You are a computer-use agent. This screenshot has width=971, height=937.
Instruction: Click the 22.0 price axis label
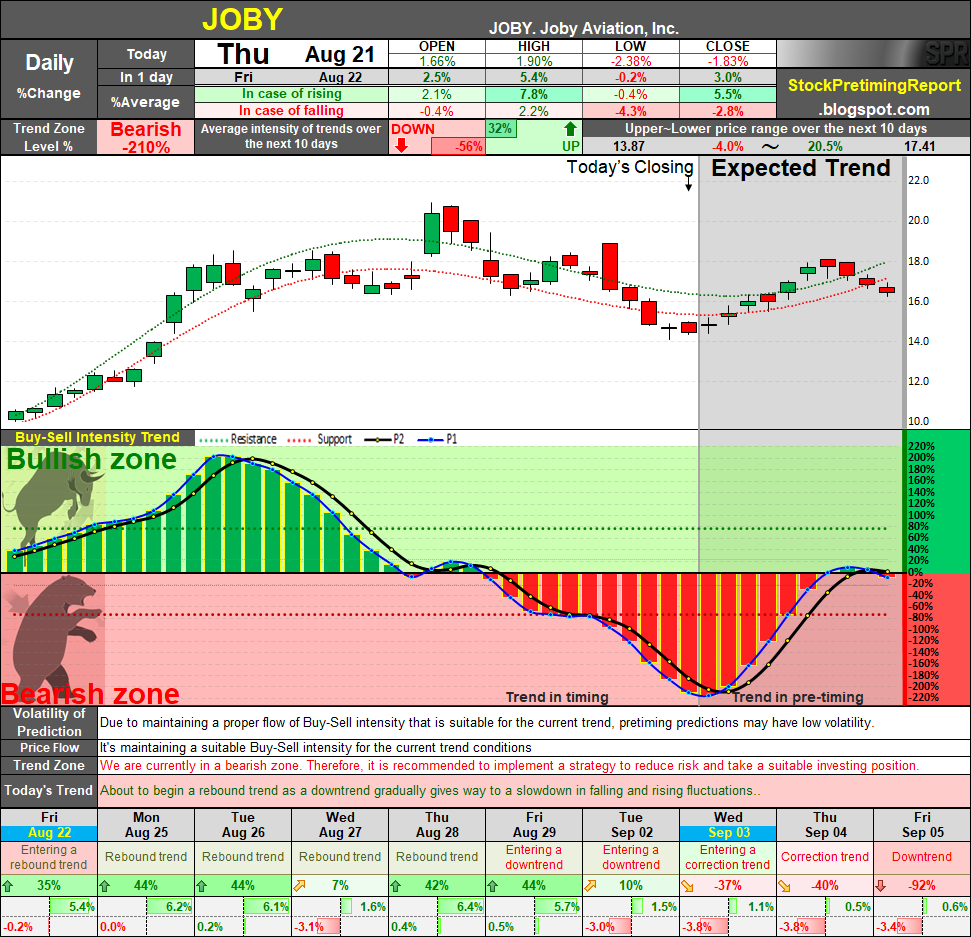tap(918, 180)
